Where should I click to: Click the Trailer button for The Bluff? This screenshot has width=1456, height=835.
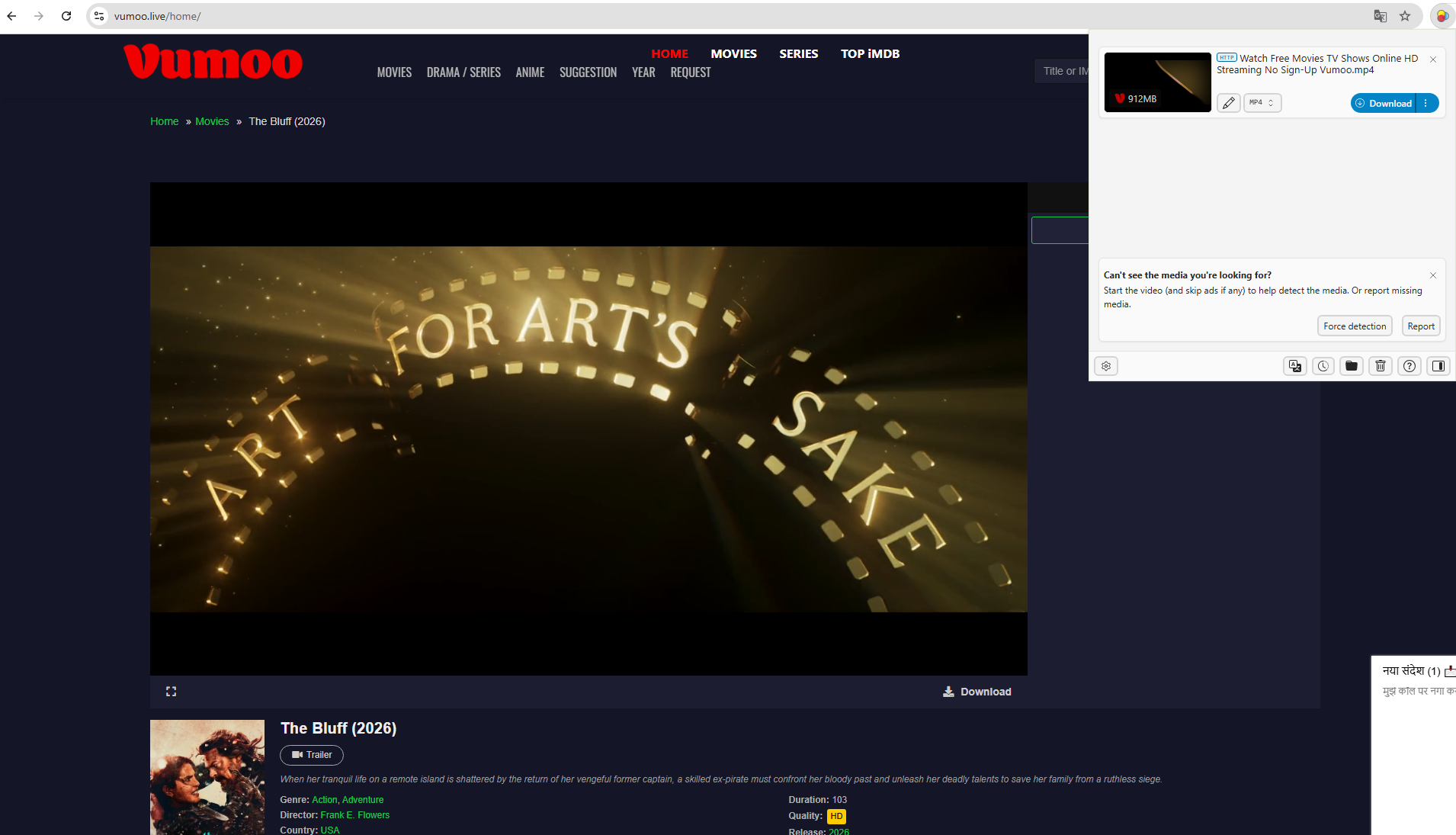point(312,755)
